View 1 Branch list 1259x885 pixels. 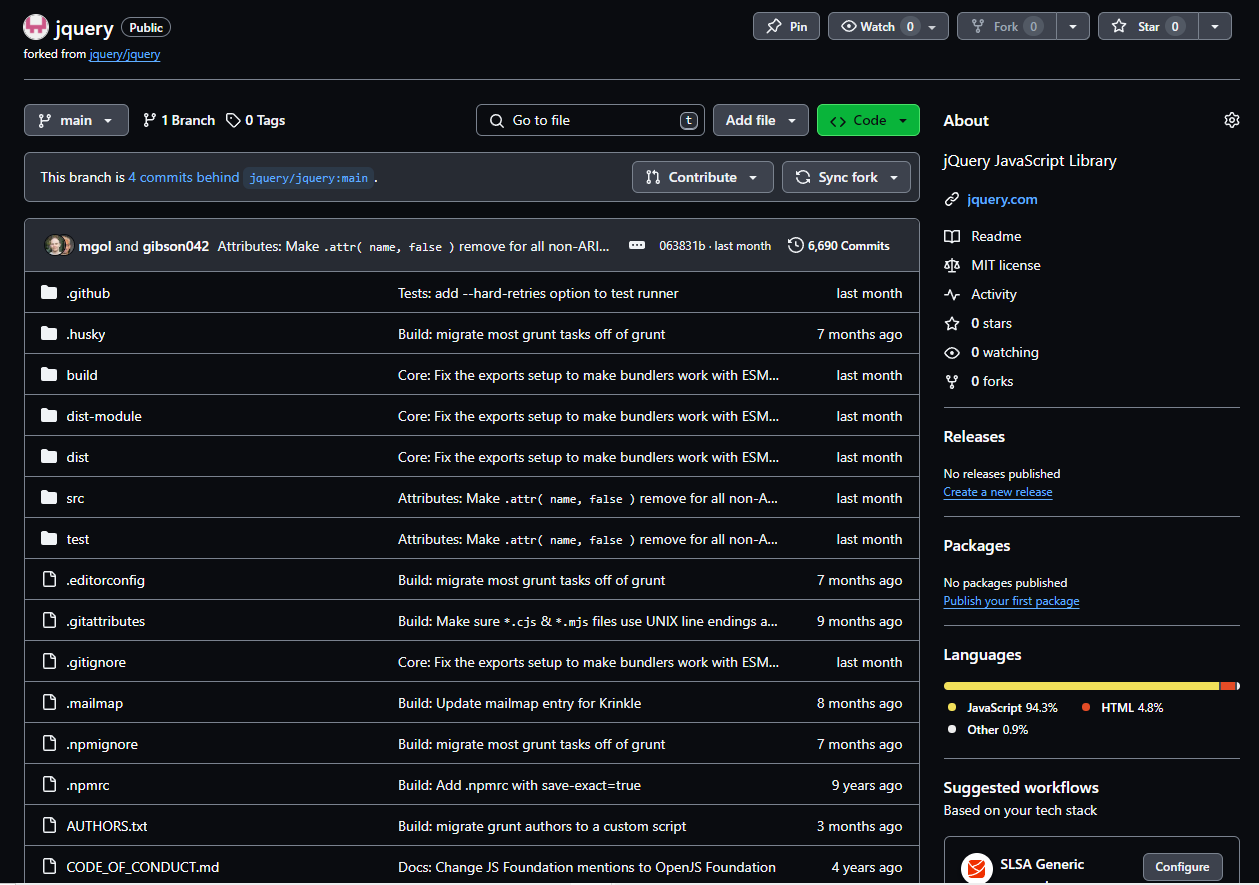(179, 120)
